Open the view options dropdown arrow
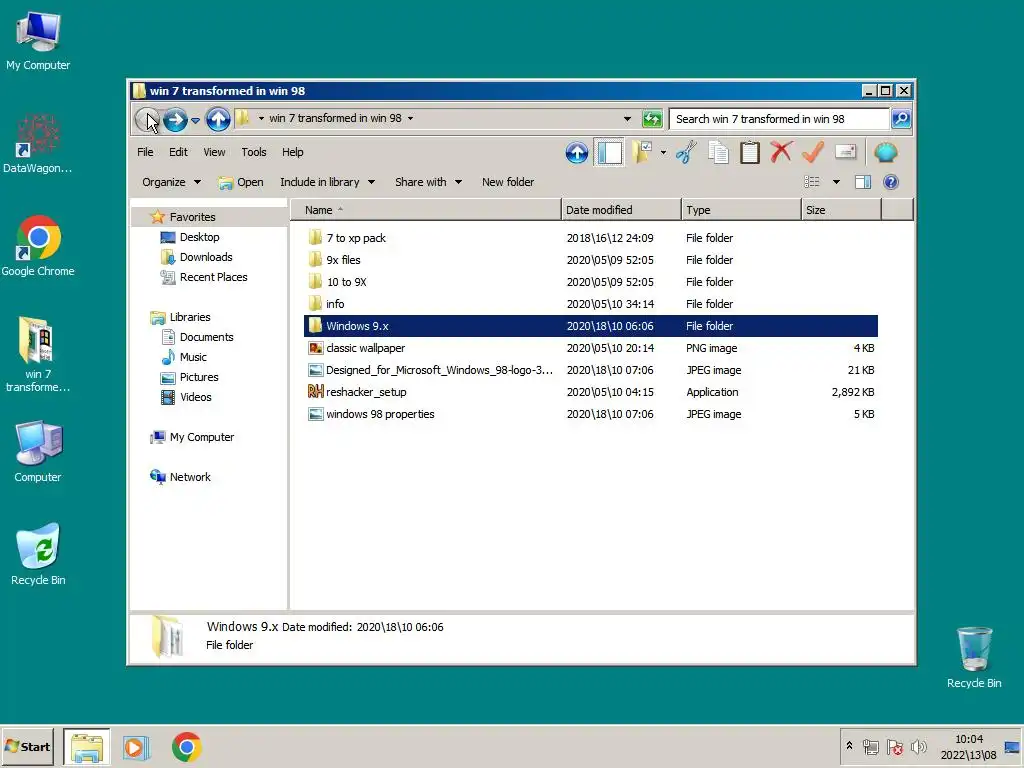 pyautogui.click(x=837, y=182)
